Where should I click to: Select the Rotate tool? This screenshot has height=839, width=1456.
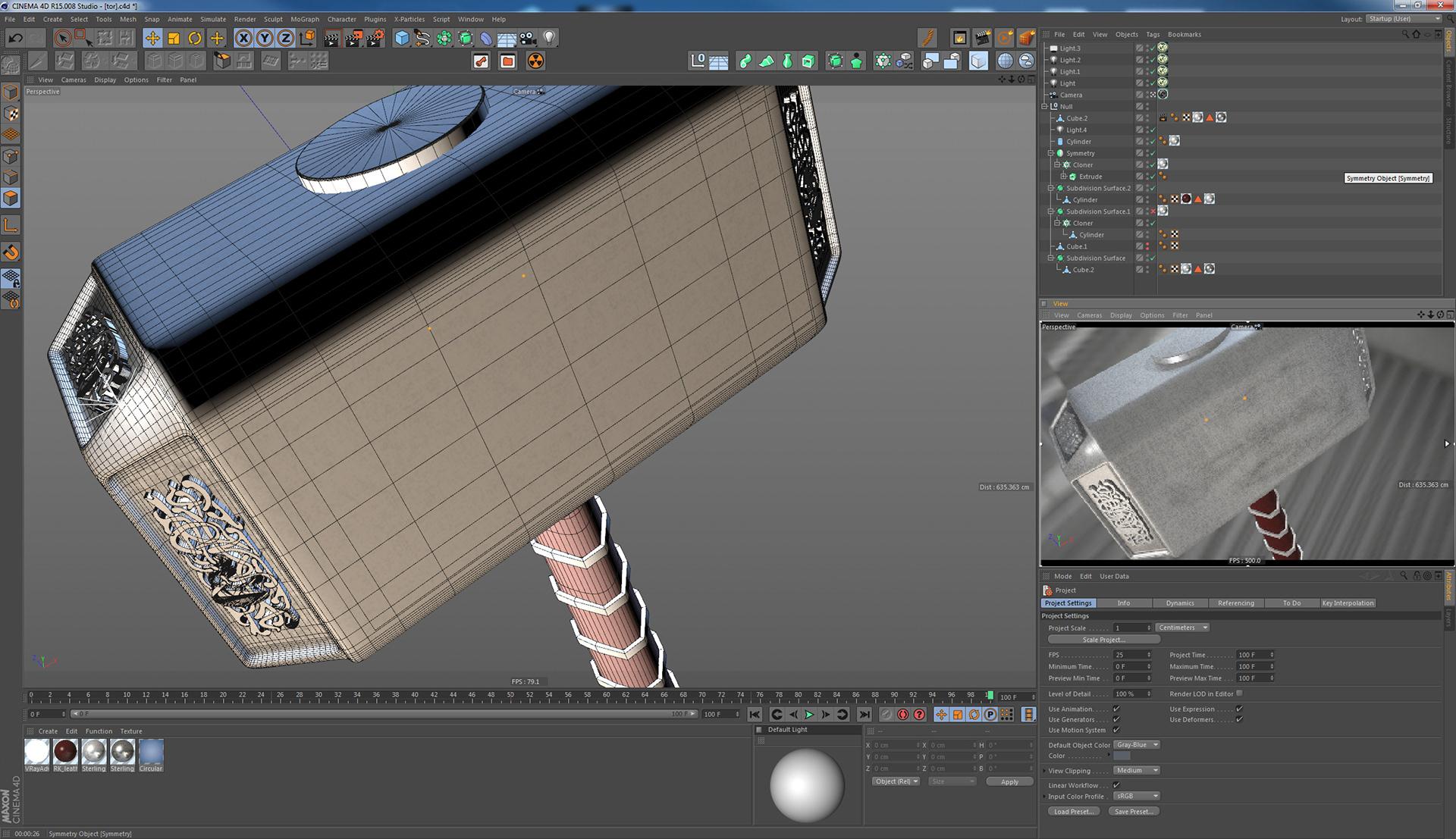[195, 38]
